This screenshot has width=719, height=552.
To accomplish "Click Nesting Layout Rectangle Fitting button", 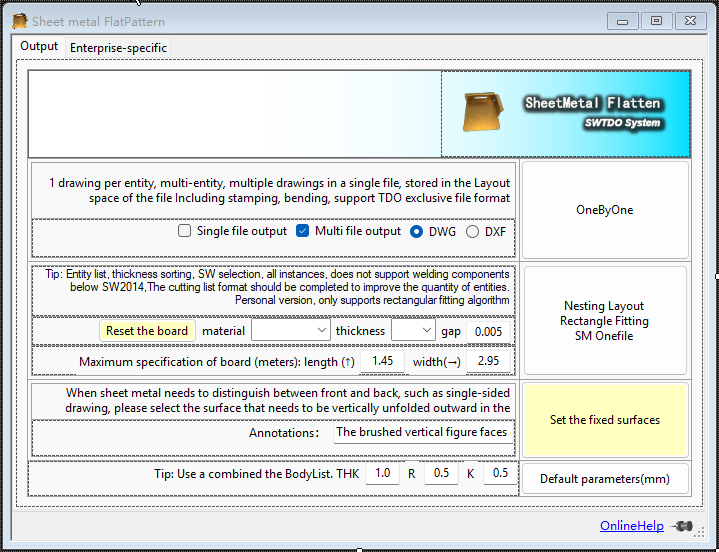I will (x=605, y=320).
